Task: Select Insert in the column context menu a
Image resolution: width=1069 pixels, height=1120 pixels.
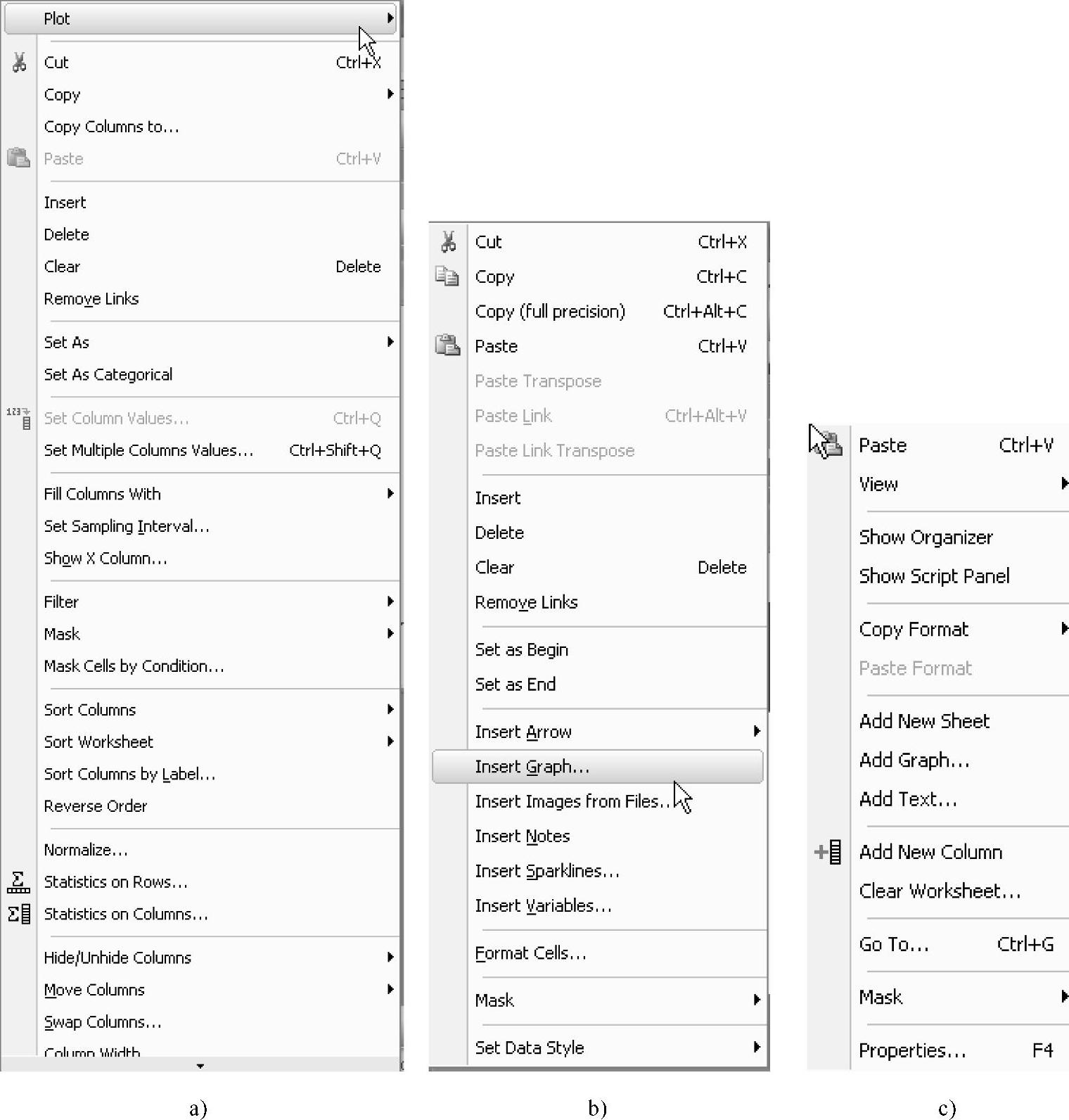Action: 65,203
